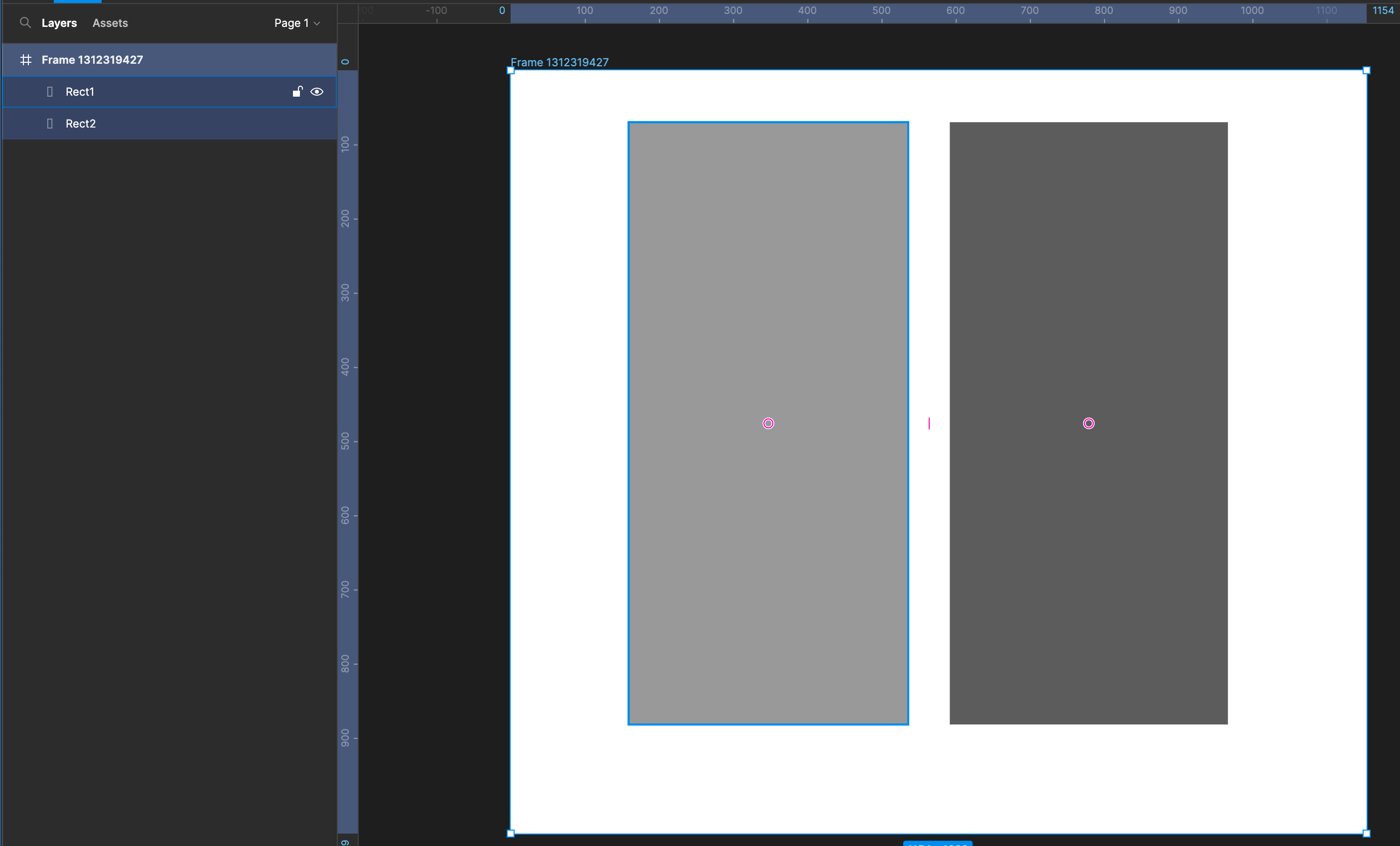Open the Page 1 dropdown

[297, 23]
